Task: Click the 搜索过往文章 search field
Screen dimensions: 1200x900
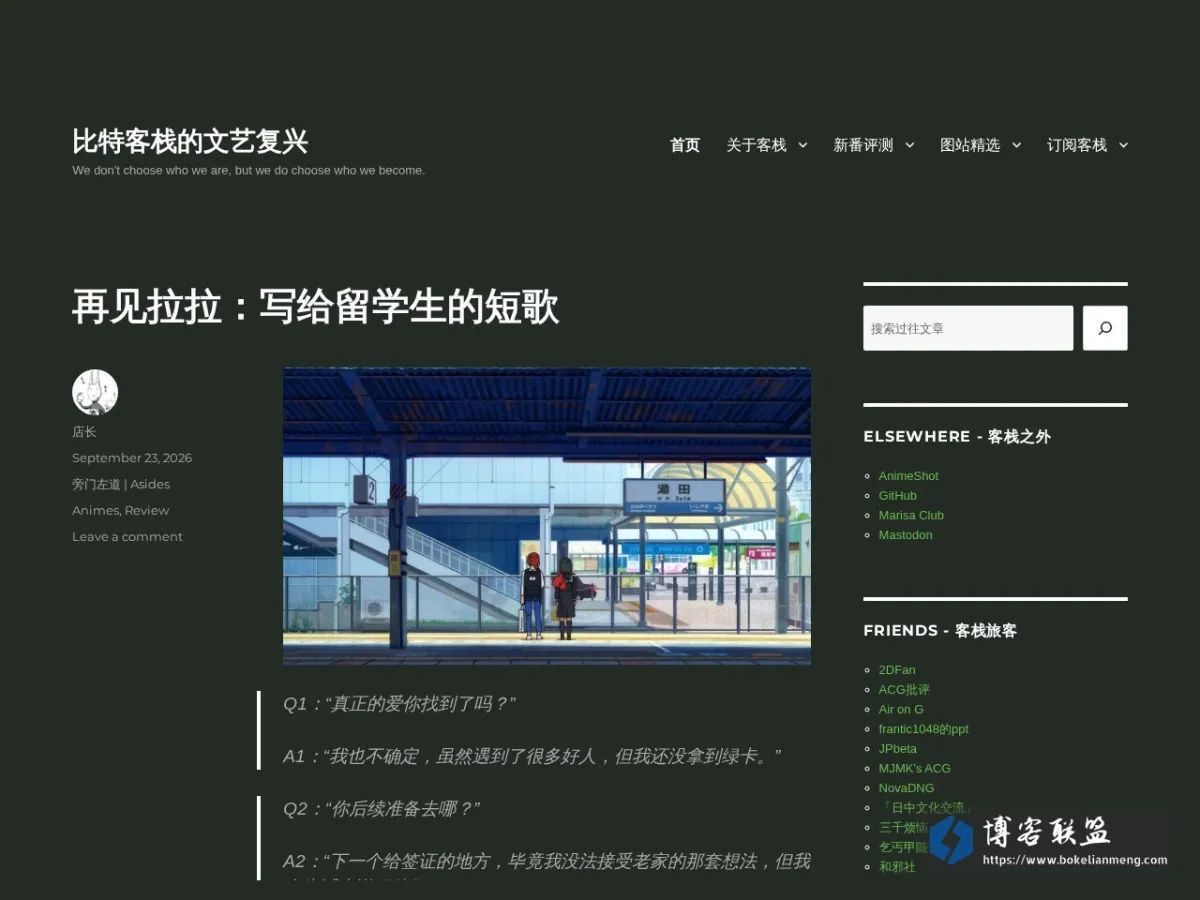Action: point(968,328)
